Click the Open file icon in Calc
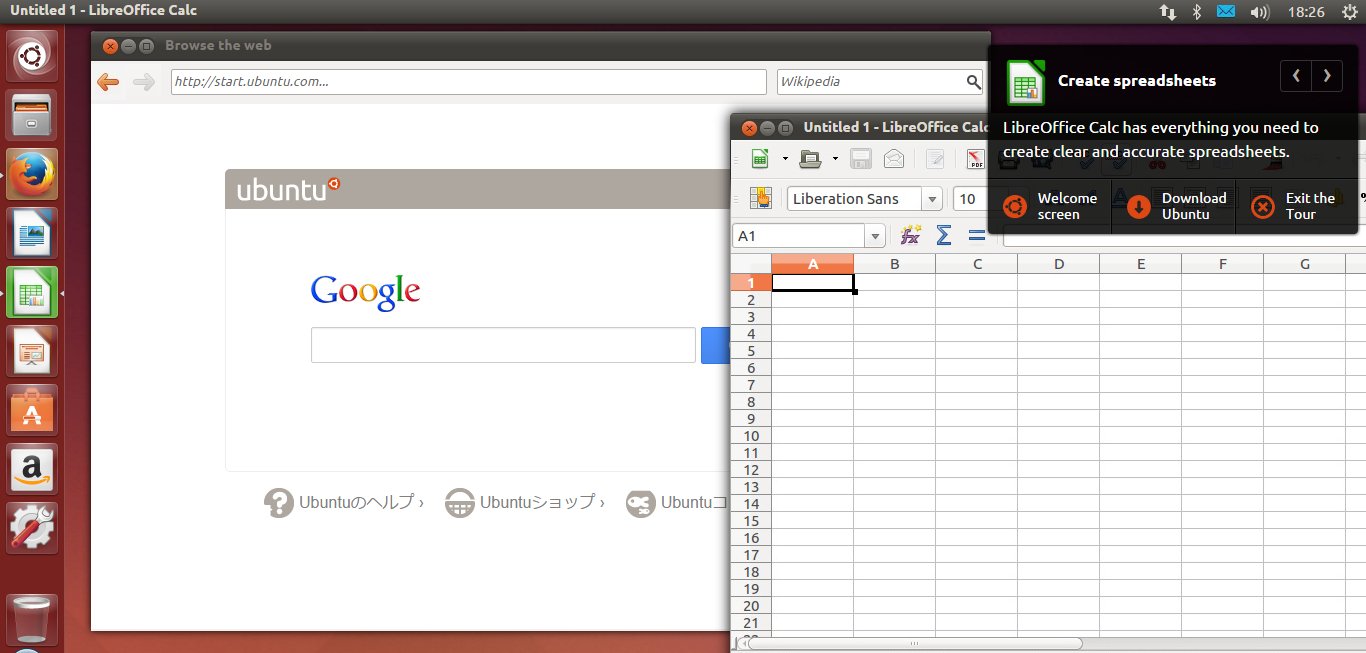The height and width of the screenshot is (653, 1366). click(x=810, y=158)
